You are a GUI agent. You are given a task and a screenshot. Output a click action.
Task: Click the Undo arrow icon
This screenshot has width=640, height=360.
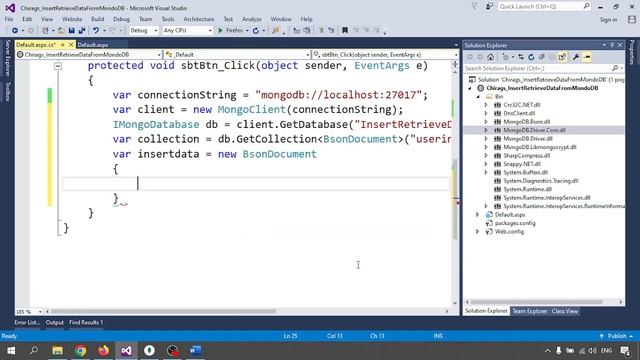pyautogui.click(x=96, y=31)
